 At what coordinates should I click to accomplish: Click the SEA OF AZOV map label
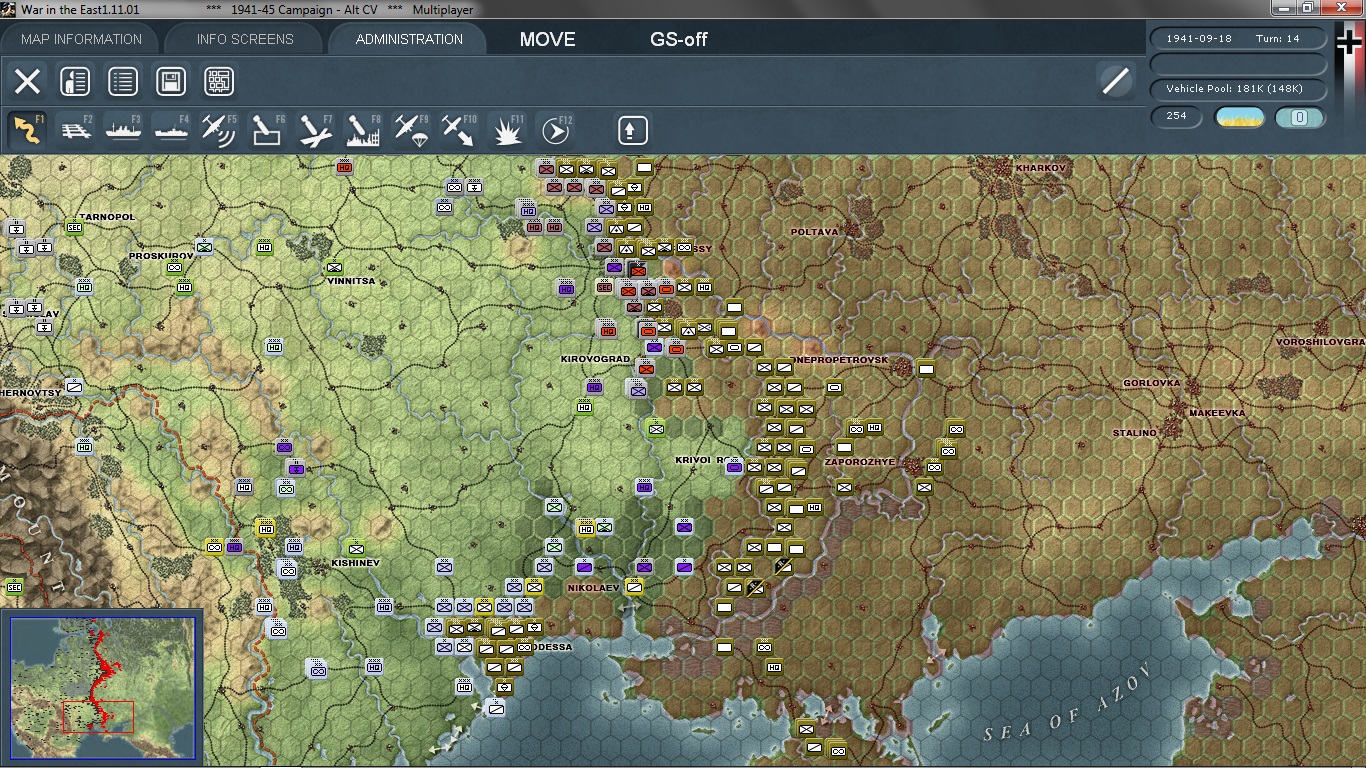1067,703
